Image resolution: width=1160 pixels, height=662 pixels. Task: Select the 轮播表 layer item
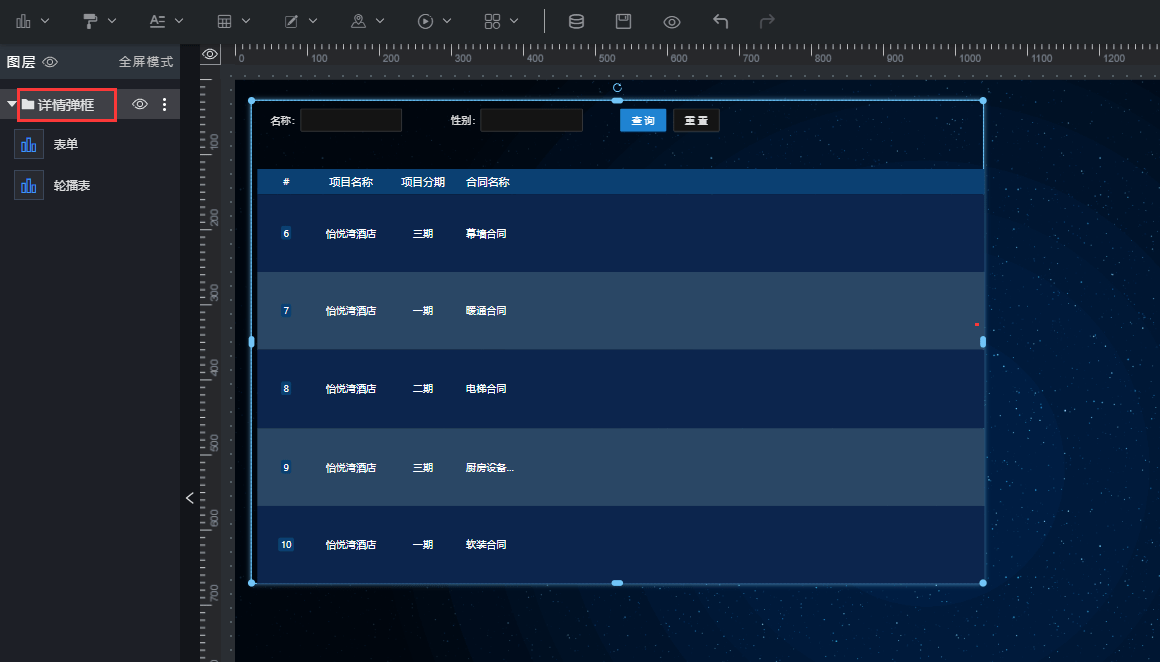click(x=72, y=186)
